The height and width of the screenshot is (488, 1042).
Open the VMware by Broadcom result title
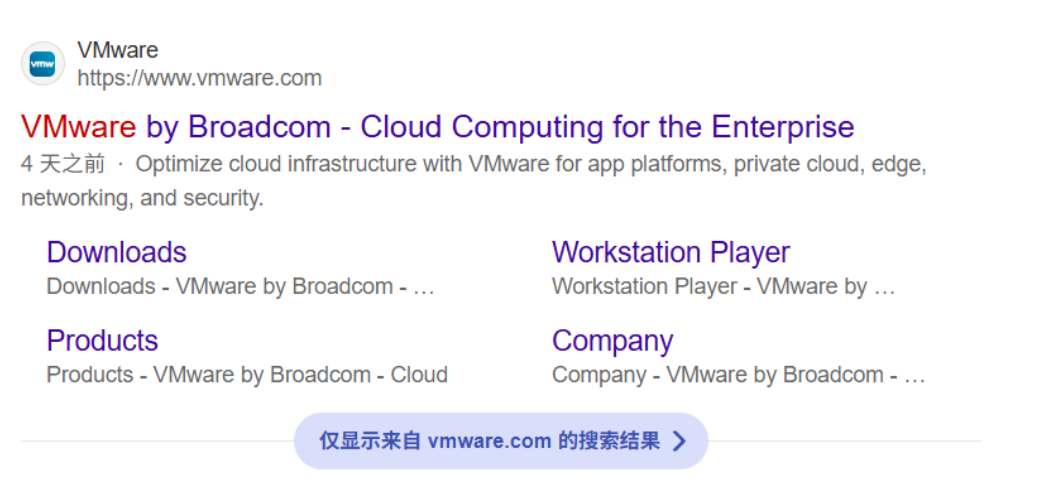(437, 127)
